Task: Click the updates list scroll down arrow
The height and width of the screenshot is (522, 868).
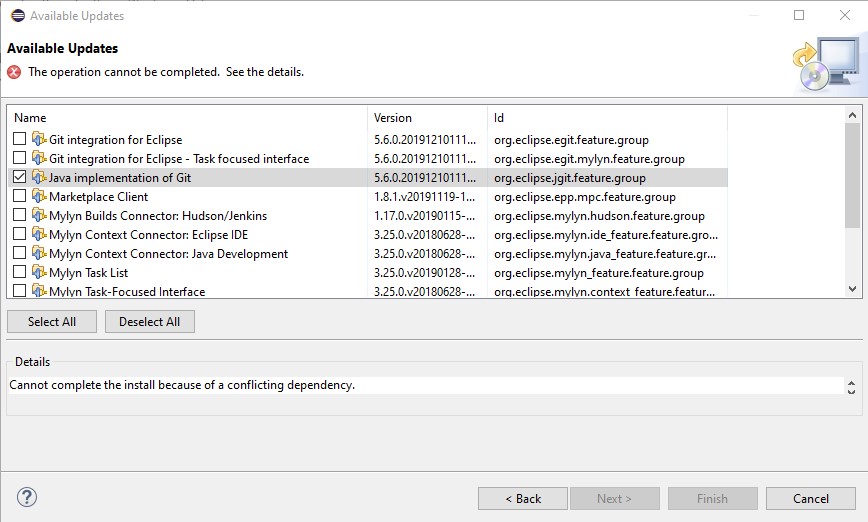Action: (852, 289)
